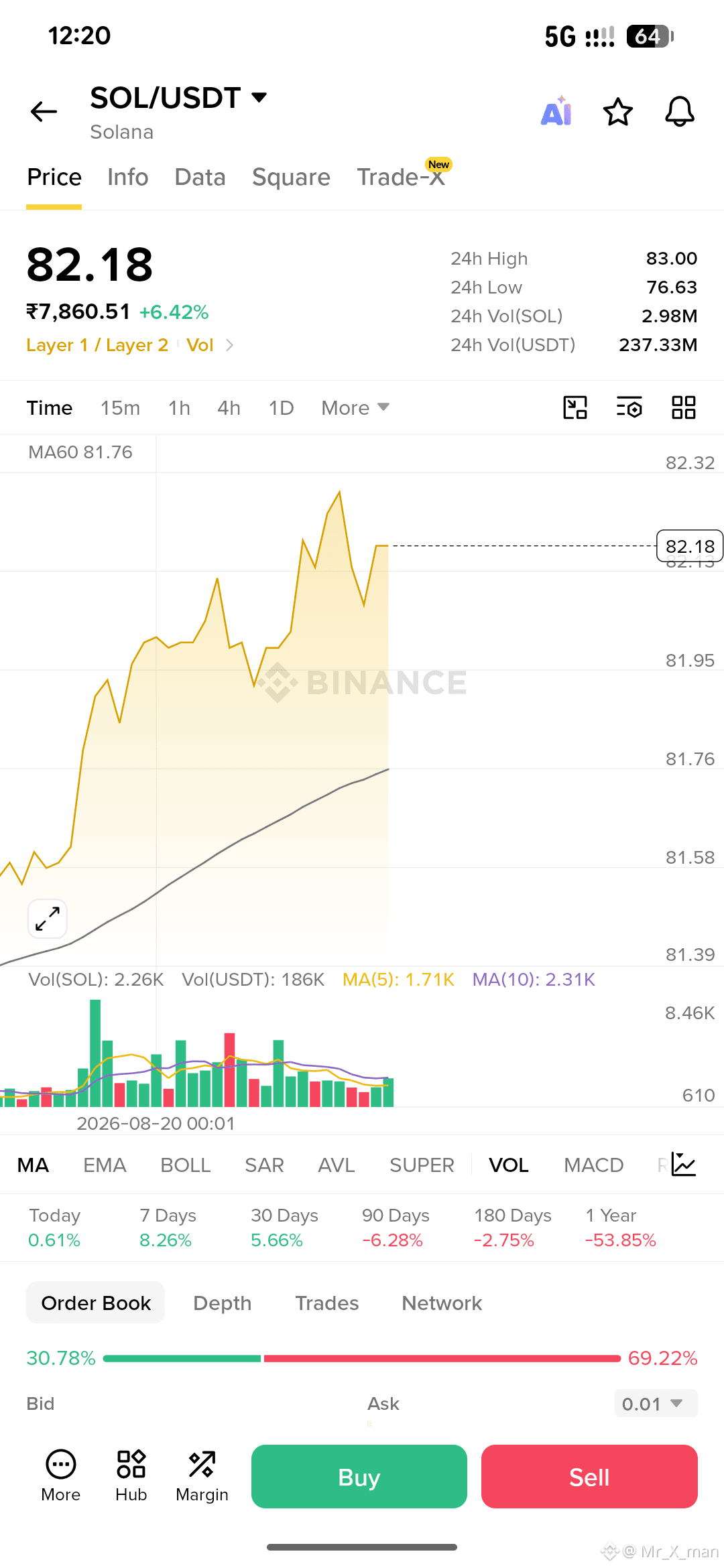Open the More menu at bottom
This screenshot has height=1568, width=724.
60,1477
